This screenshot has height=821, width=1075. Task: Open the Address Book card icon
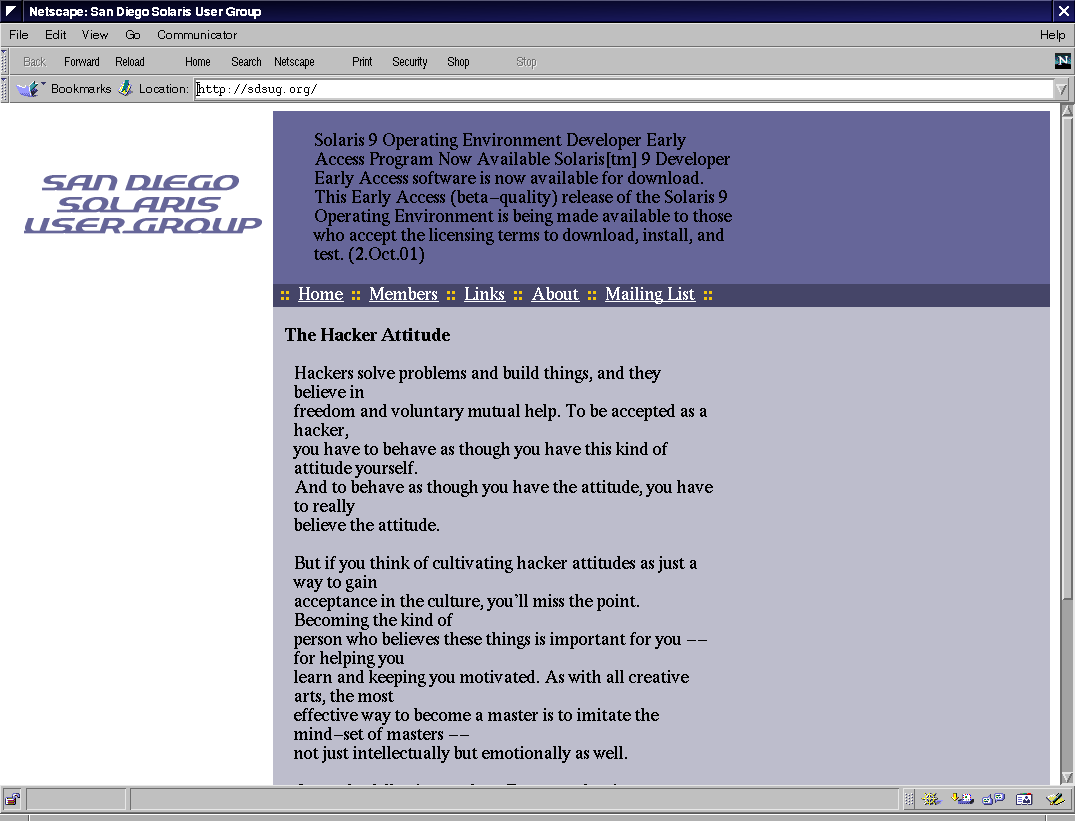[x=1024, y=798]
